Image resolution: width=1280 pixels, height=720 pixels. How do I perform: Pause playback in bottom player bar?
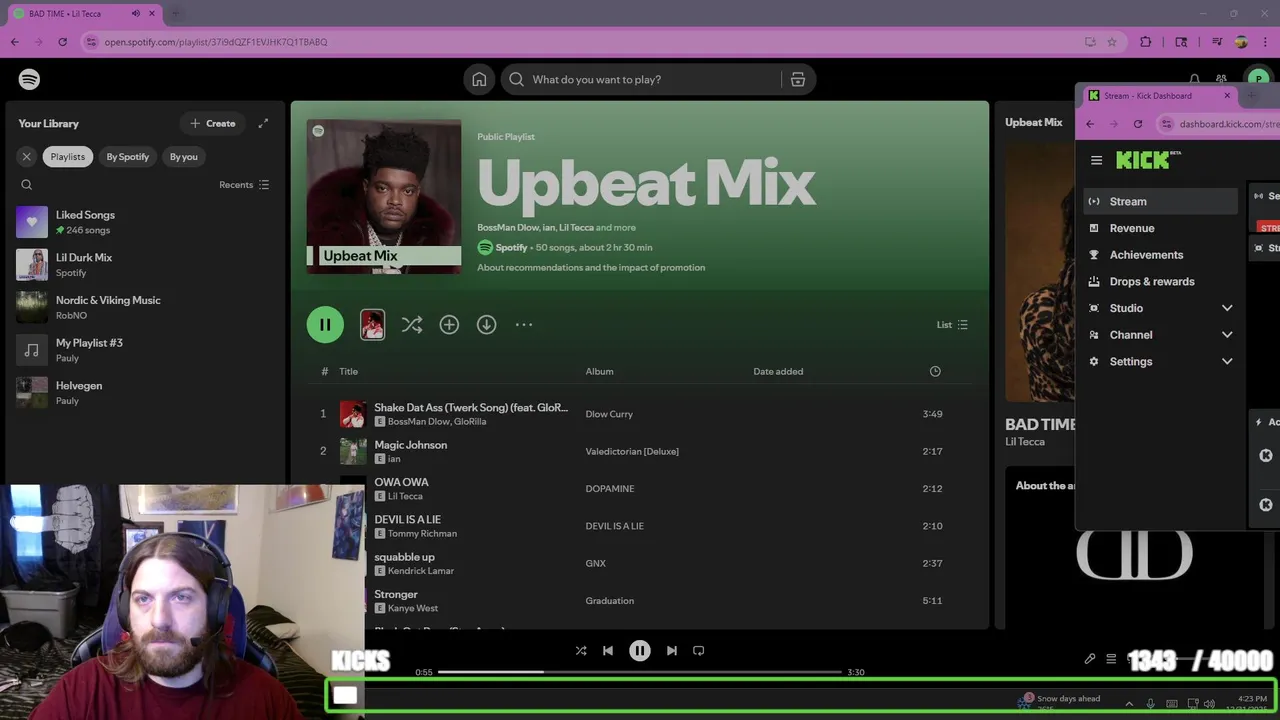tap(640, 650)
